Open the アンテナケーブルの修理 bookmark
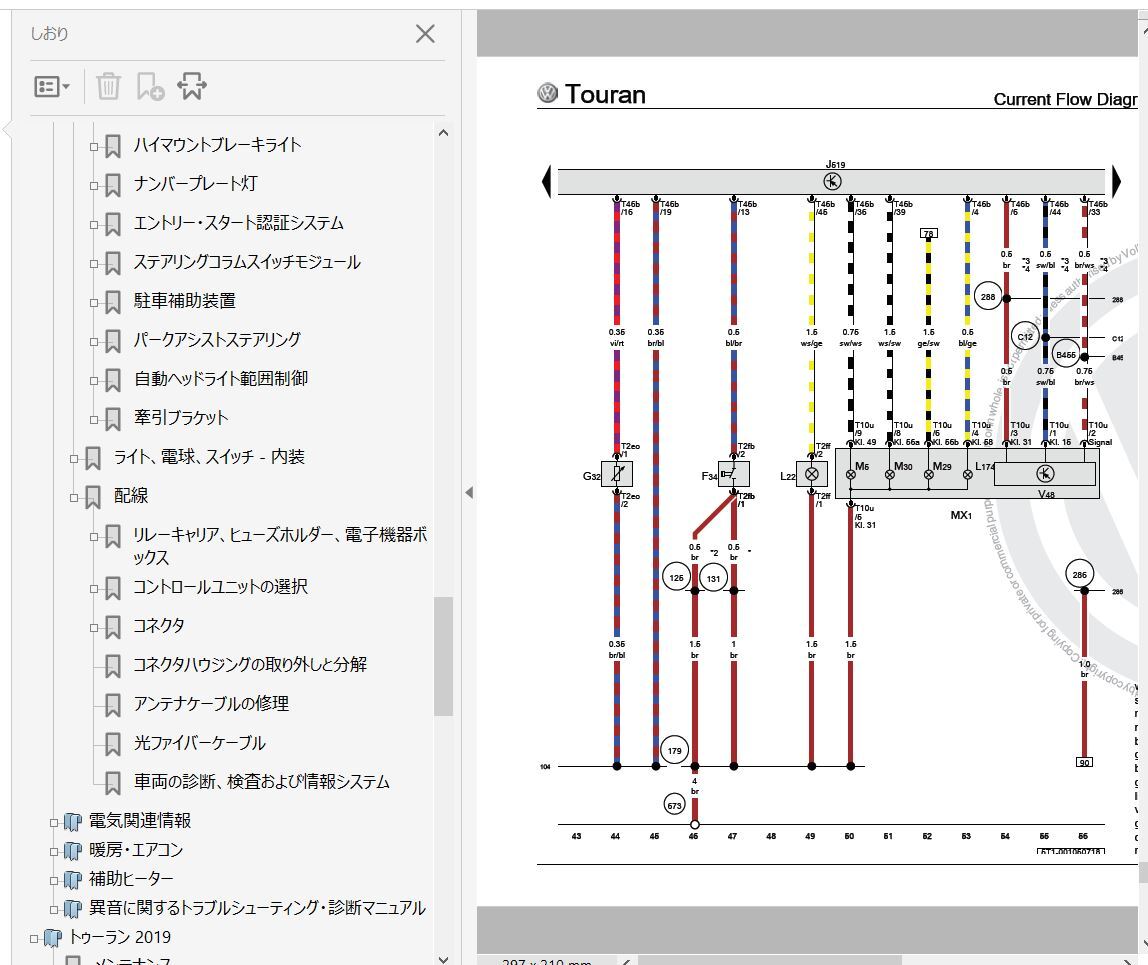 [211, 704]
